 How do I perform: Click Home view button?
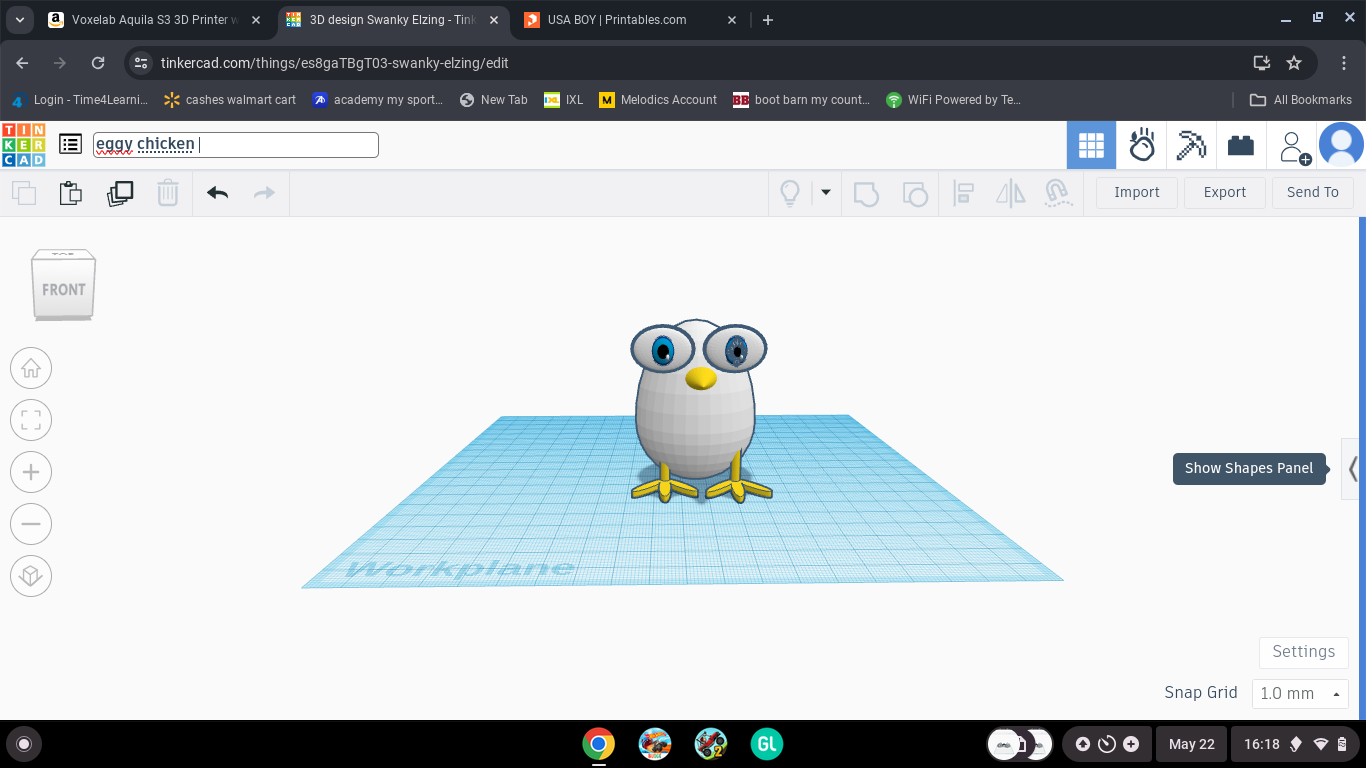point(31,368)
